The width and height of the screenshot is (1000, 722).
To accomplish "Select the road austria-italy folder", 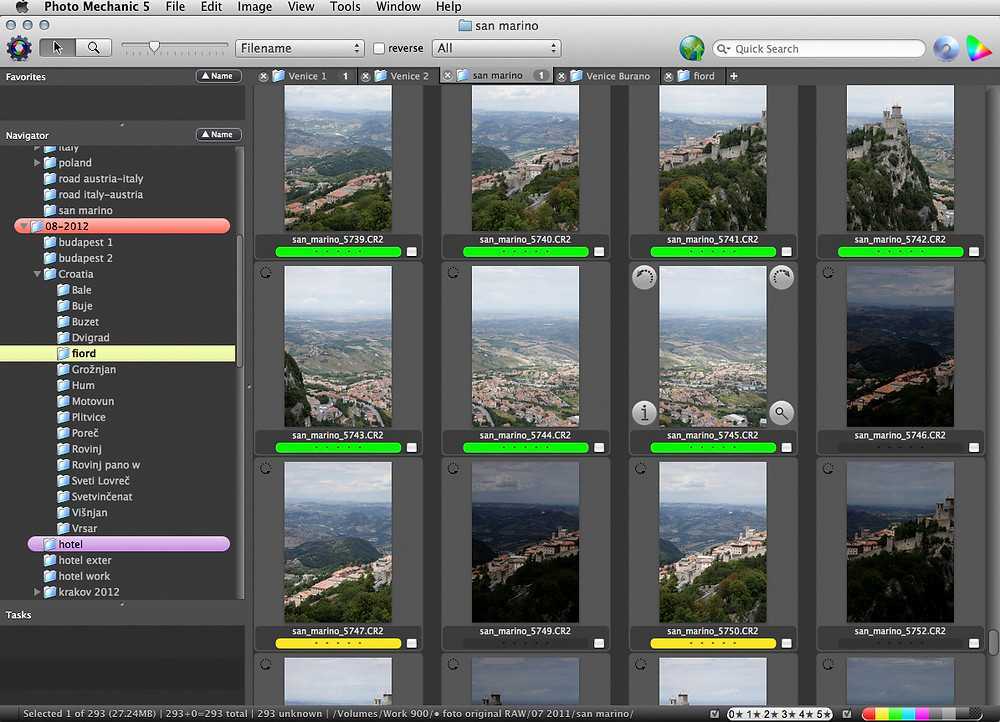I will point(101,179).
